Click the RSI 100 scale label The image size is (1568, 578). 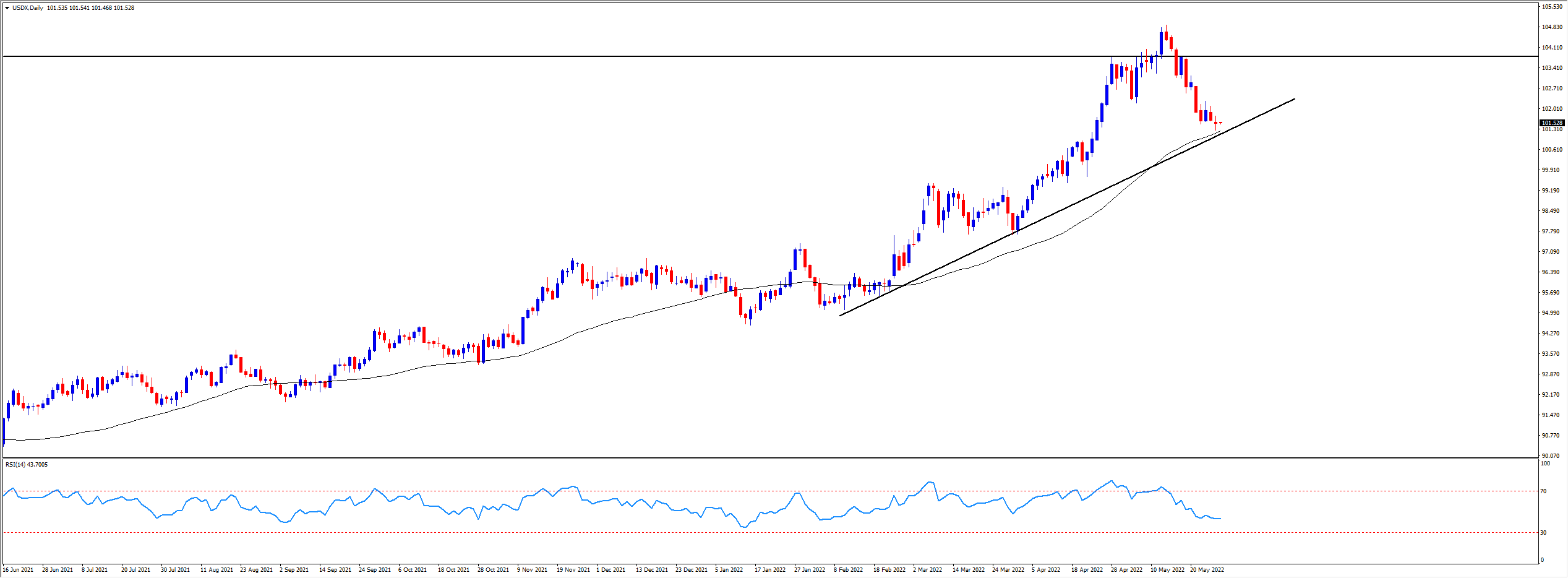(1544, 464)
